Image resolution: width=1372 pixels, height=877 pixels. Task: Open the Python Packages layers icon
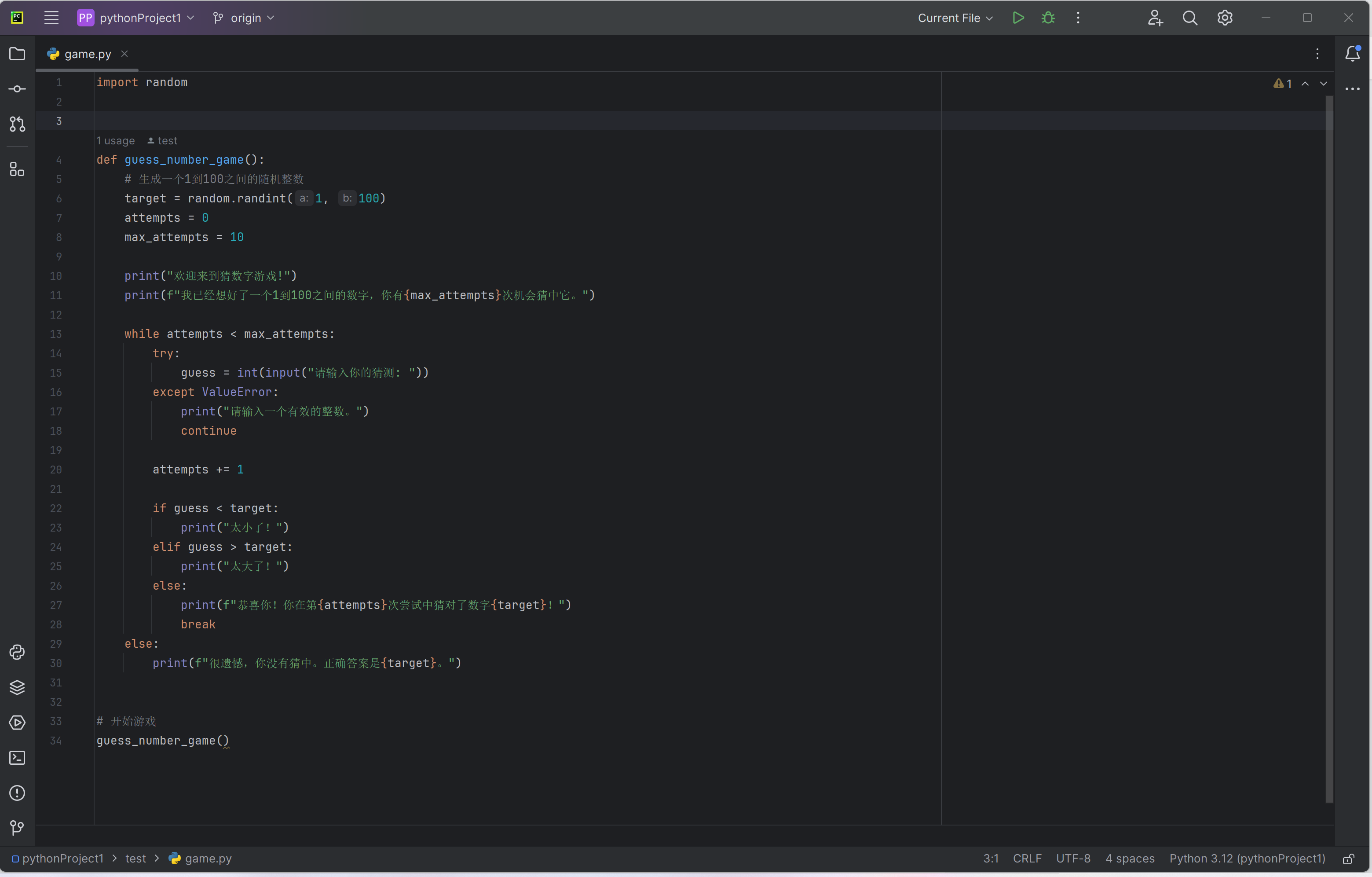[17, 687]
